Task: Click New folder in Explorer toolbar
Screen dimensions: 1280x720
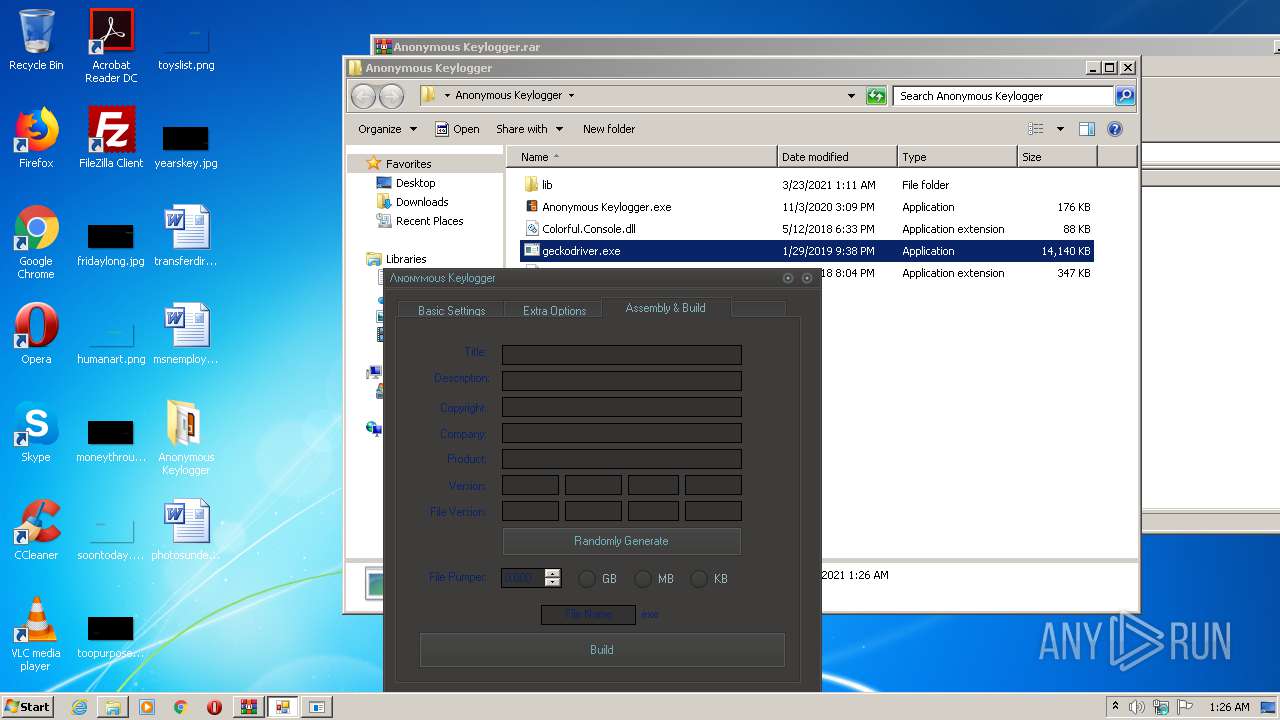Action: (x=609, y=129)
